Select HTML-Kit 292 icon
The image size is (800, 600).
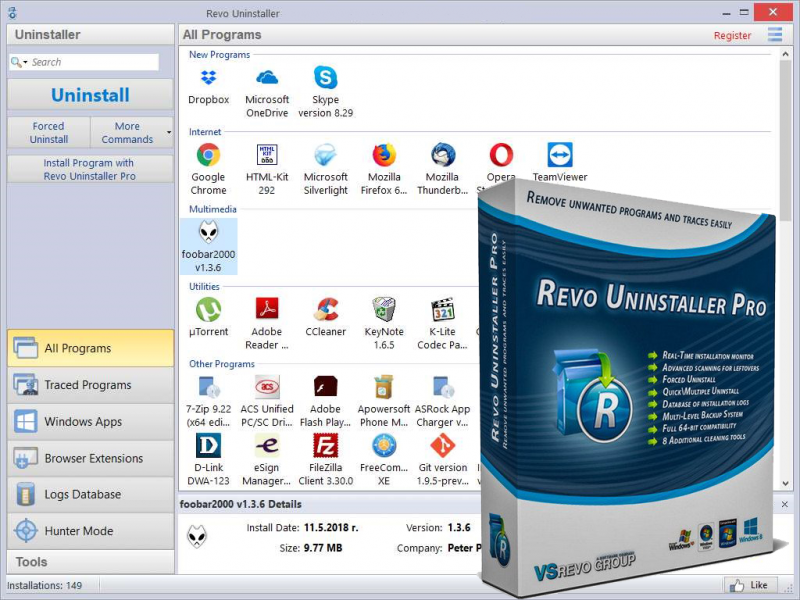(x=267, y=155)
